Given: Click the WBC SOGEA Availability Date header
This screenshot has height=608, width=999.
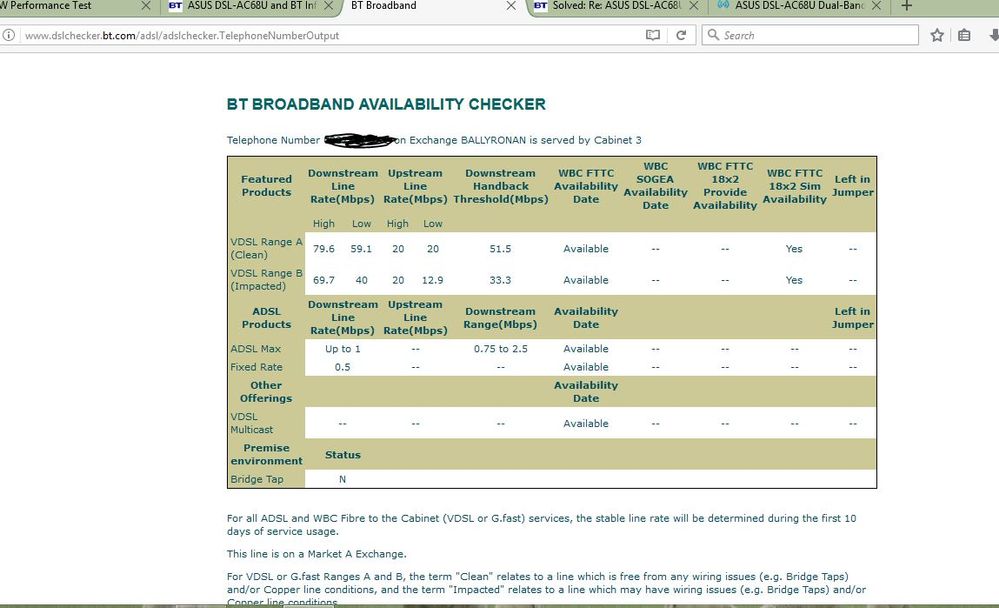Looking at the screenshot, I should 656,185.
